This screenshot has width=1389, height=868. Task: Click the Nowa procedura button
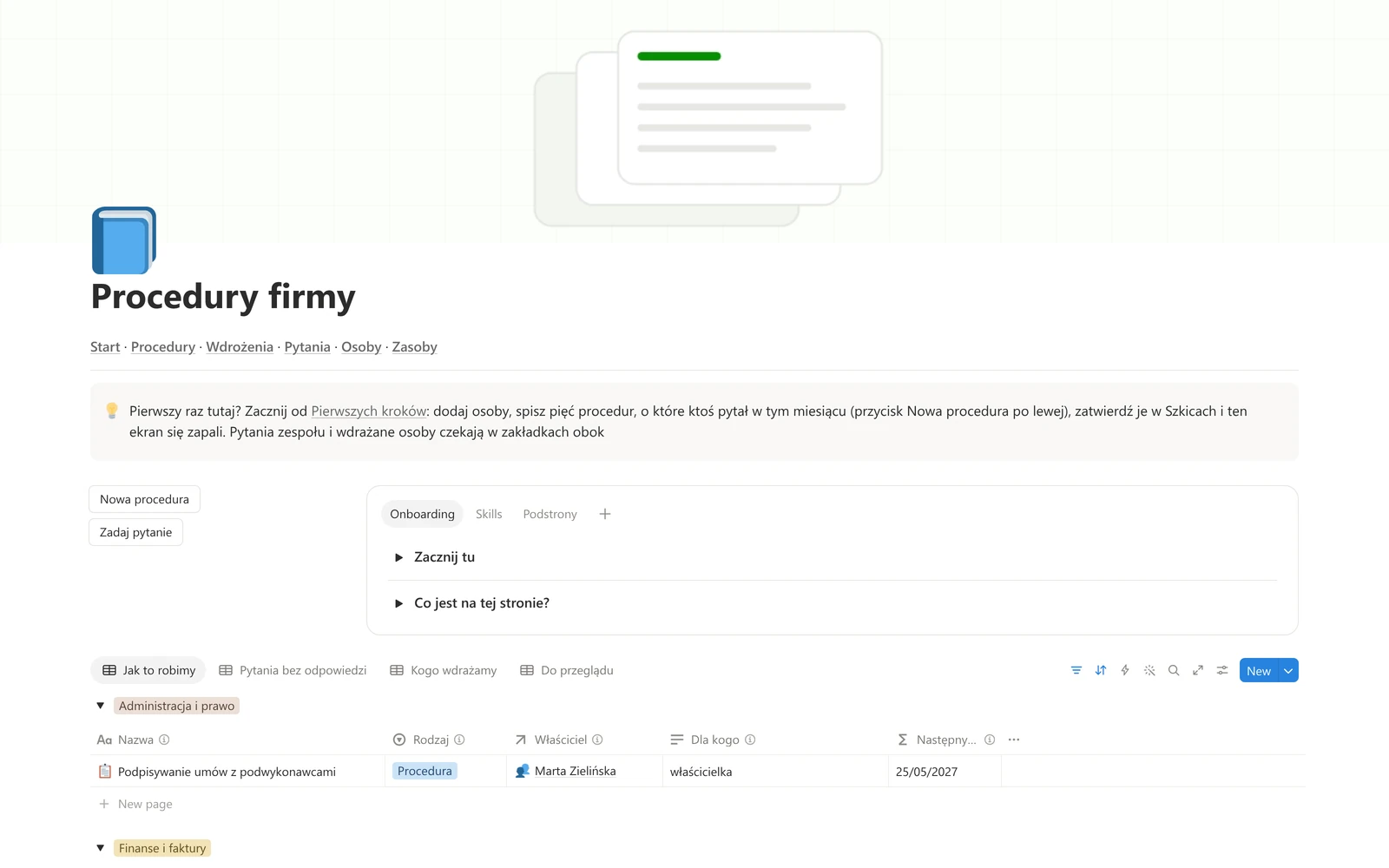coord(144,499)
